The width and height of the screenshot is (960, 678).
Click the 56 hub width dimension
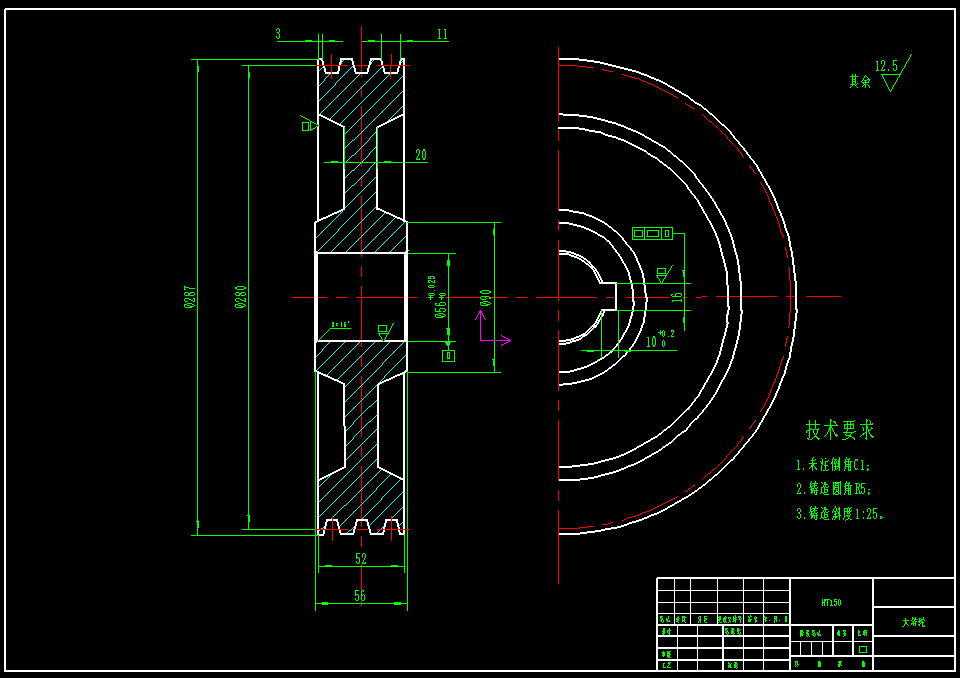(x=360, y=595)
